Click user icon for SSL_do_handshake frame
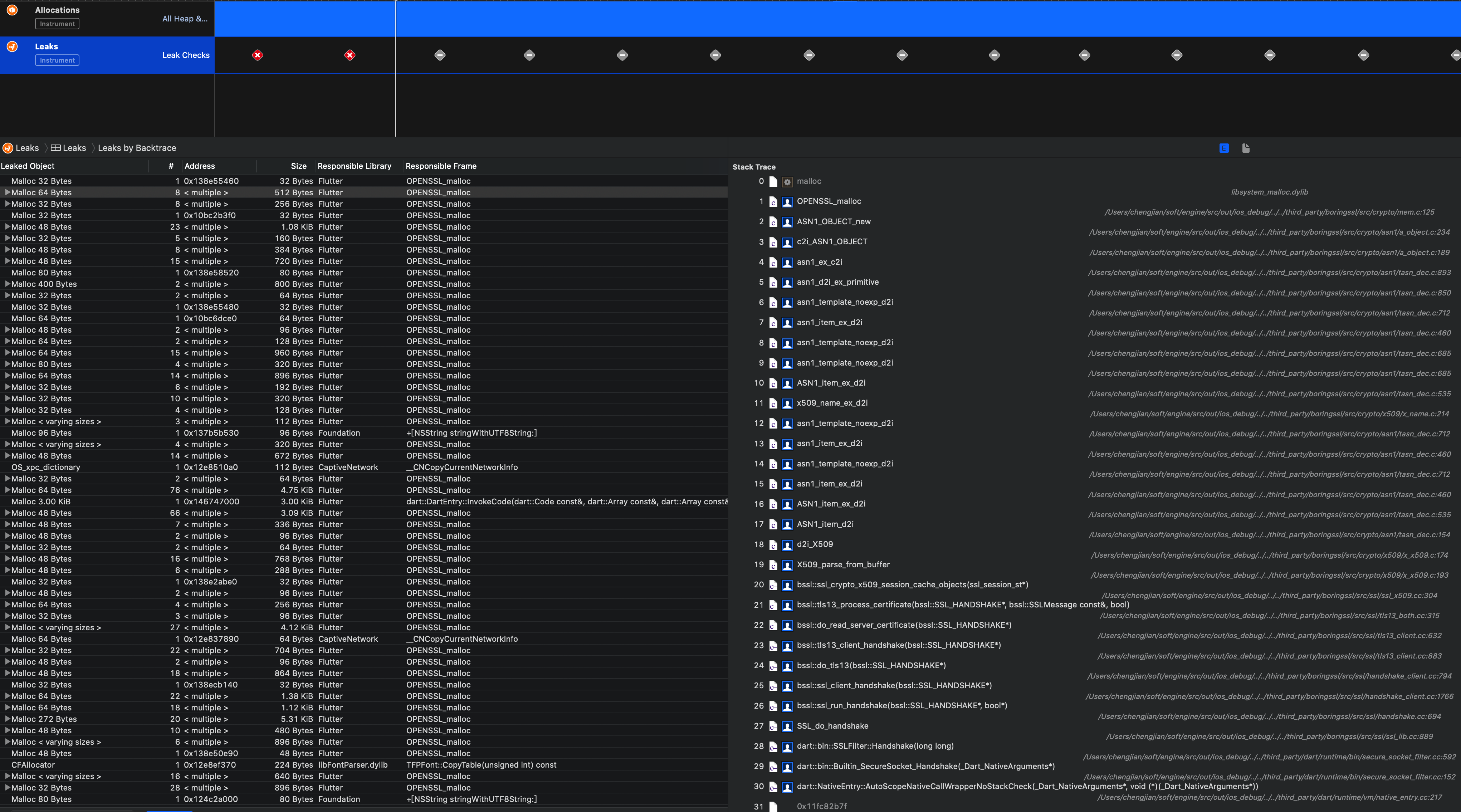 click(787, 727)
